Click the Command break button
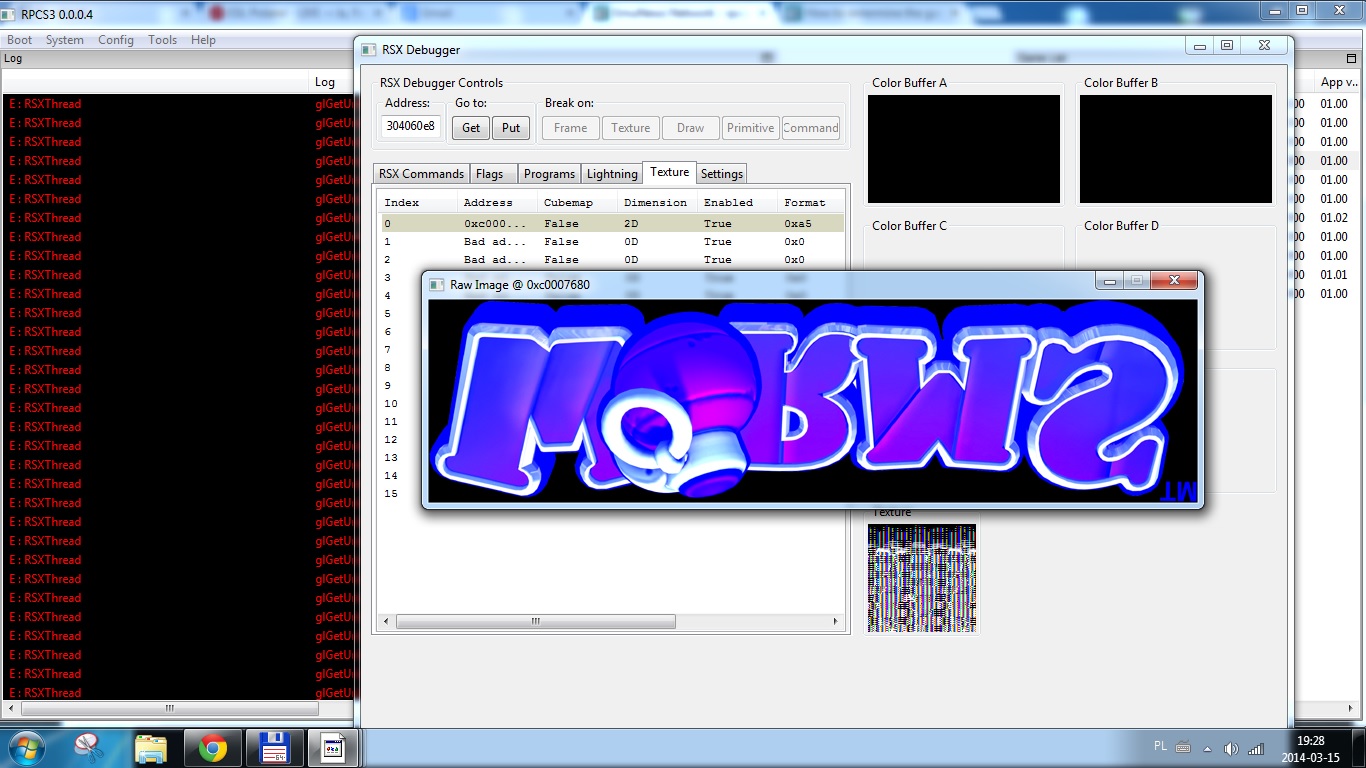The height and width of the screenshot is (768, 1366). tap(811, 127)
